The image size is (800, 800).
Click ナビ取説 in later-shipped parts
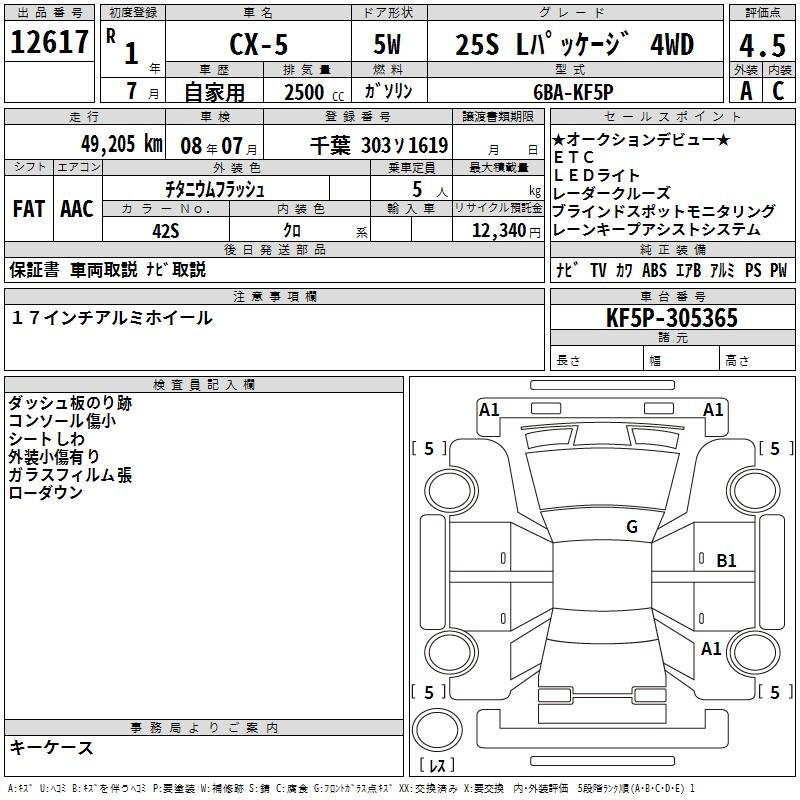tap(176, 269)
